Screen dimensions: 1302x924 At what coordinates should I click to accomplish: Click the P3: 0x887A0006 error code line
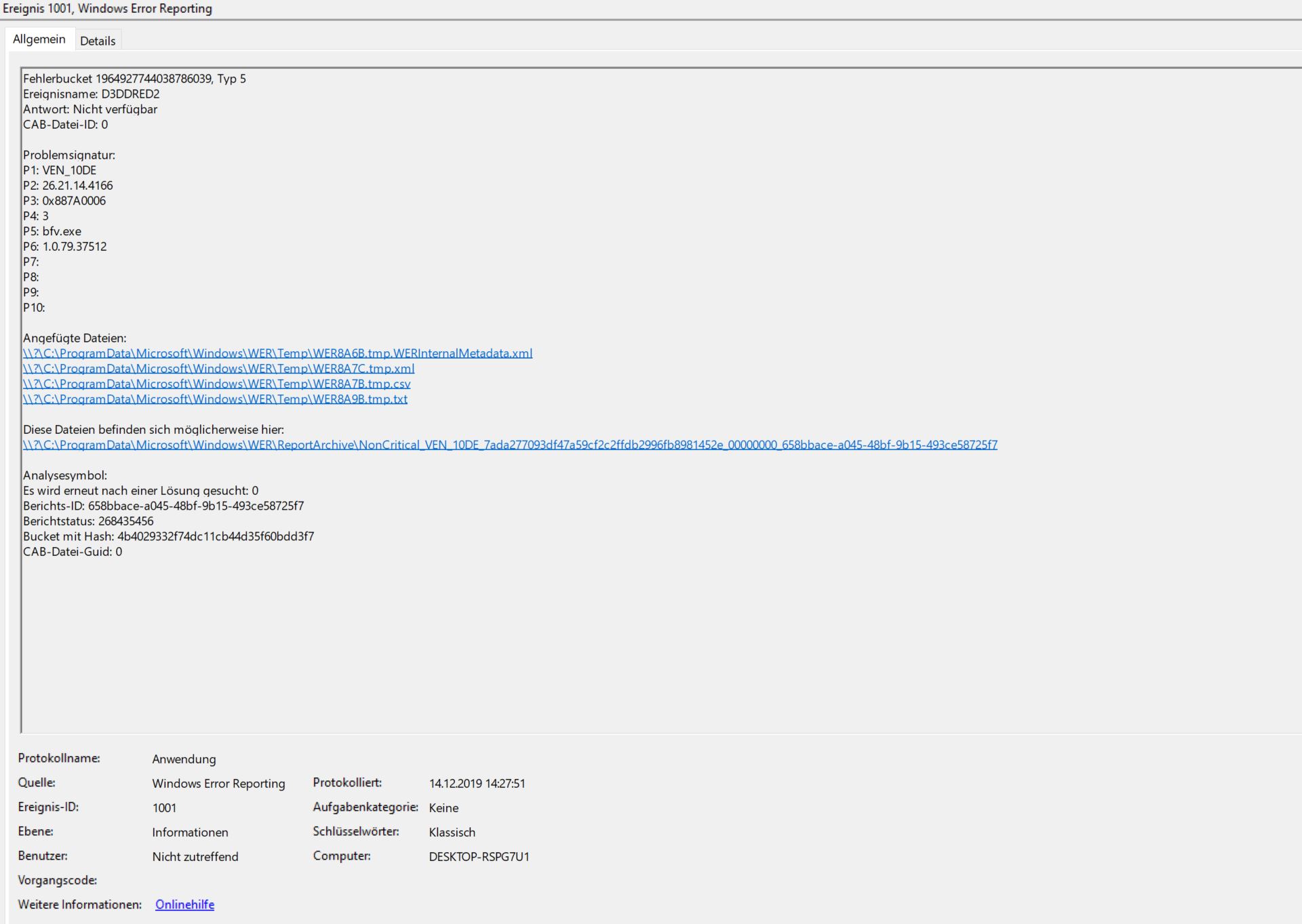64,201
